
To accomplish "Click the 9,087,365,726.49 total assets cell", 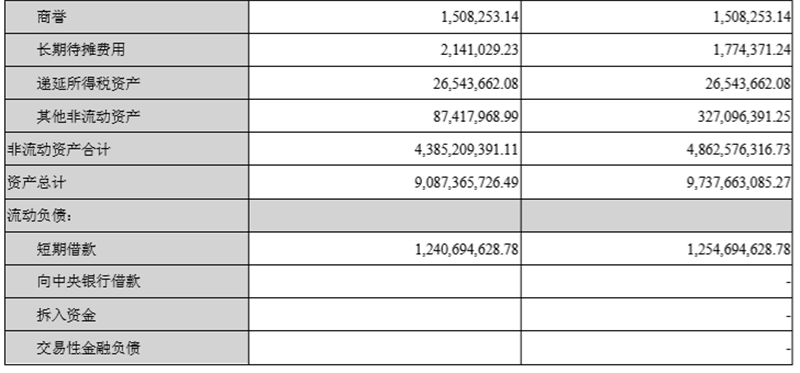I will tap(385, 183).
